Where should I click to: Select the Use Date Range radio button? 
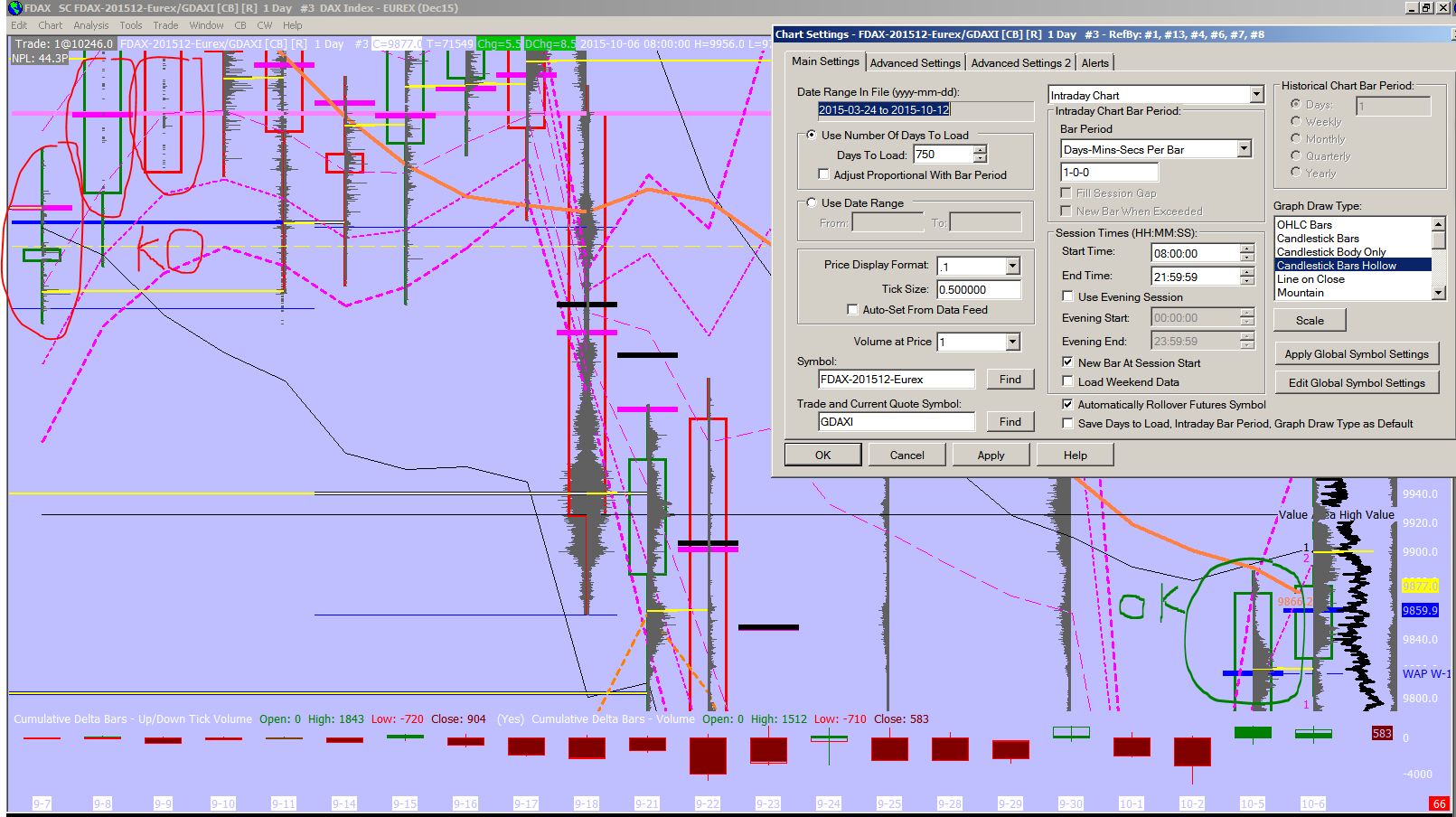[x=811, y=203]
